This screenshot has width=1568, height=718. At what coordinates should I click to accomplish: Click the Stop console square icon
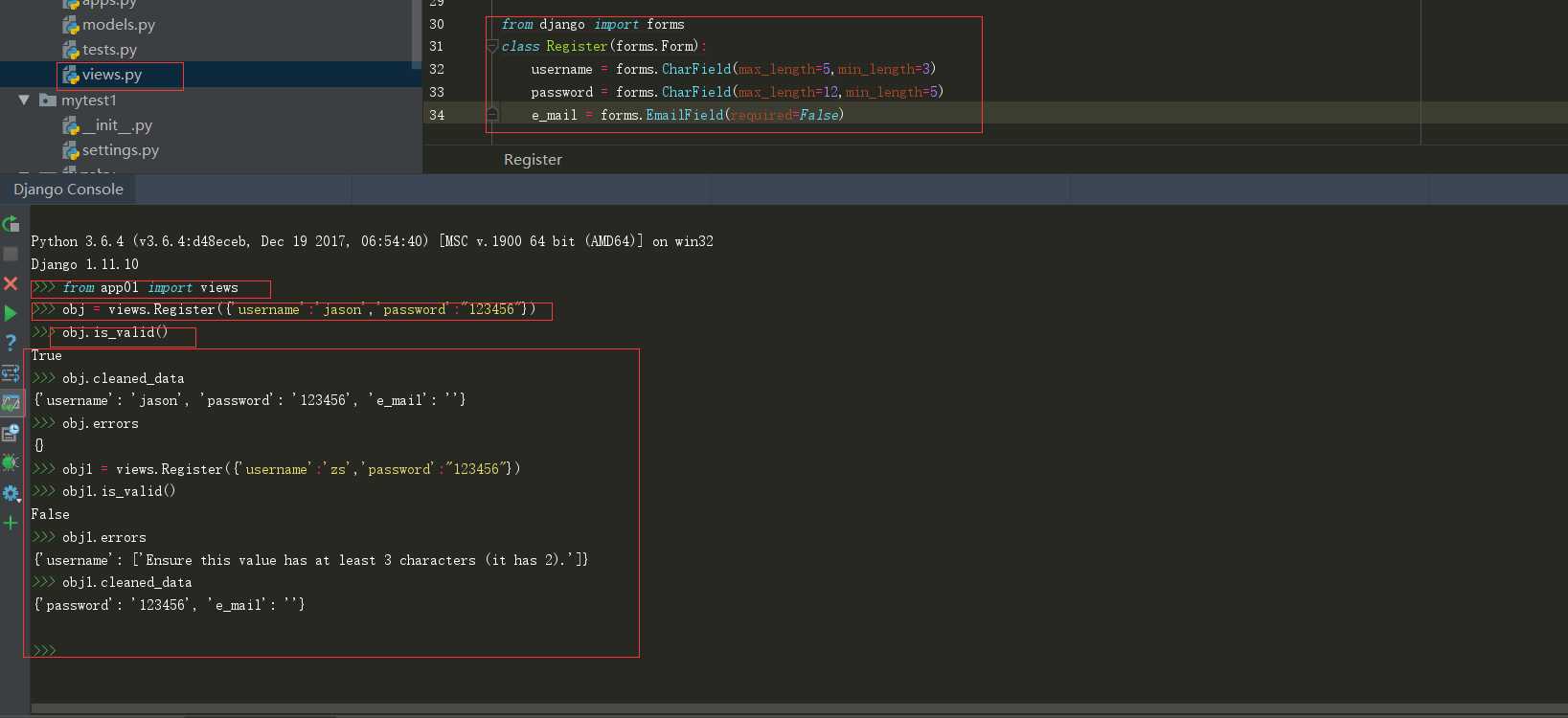(11, 254)
